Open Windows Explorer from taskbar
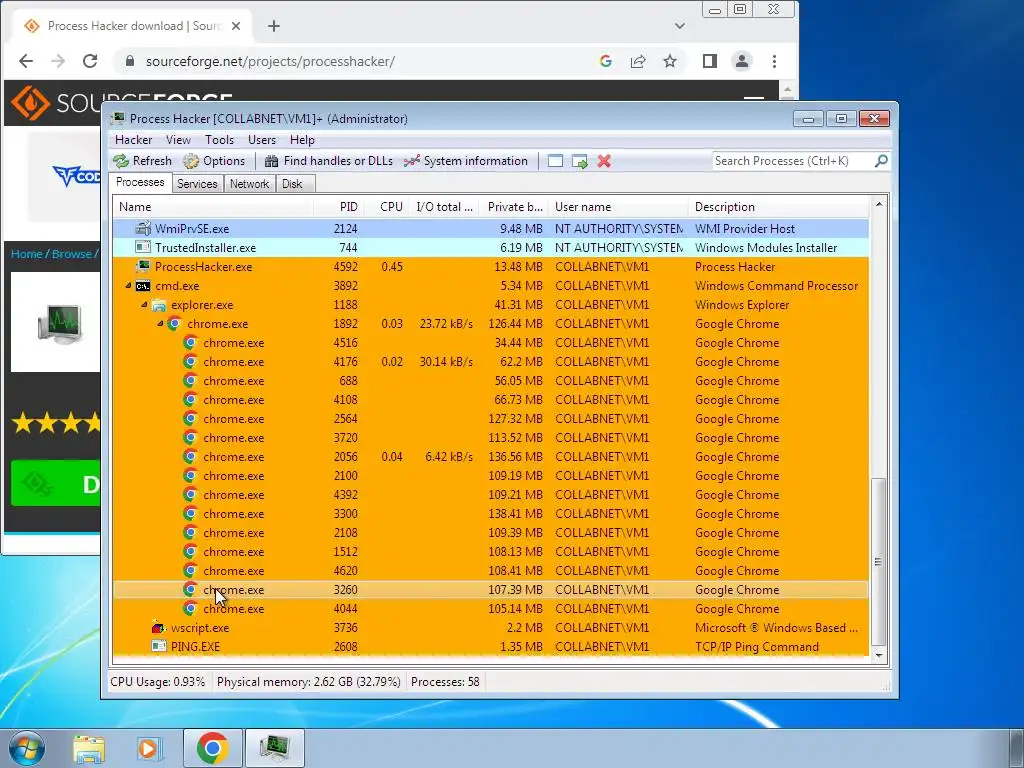This screenshot has width=1024, height=768. tap(89, 748)
